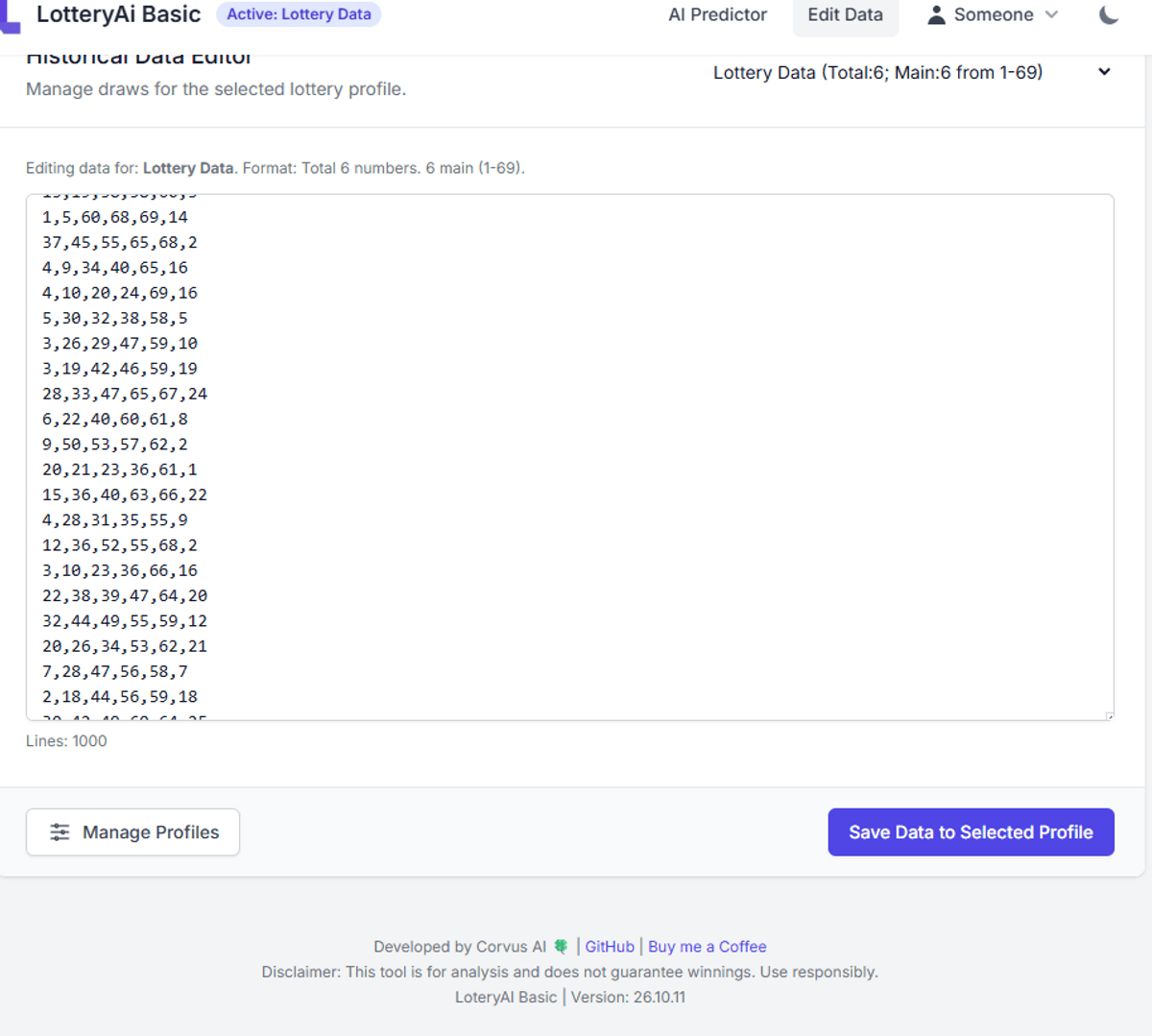Open the Buy me a Coffee link
Screen dimensions: 1152x1036
tap(707, 947)
